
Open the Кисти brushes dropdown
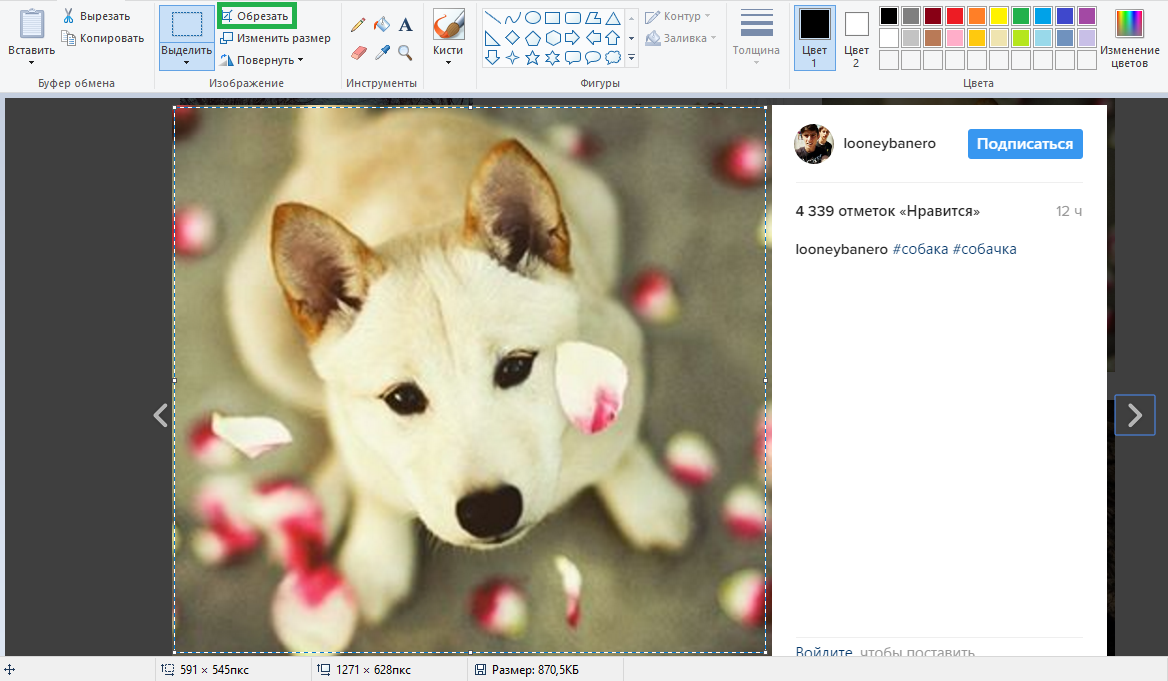448,63
